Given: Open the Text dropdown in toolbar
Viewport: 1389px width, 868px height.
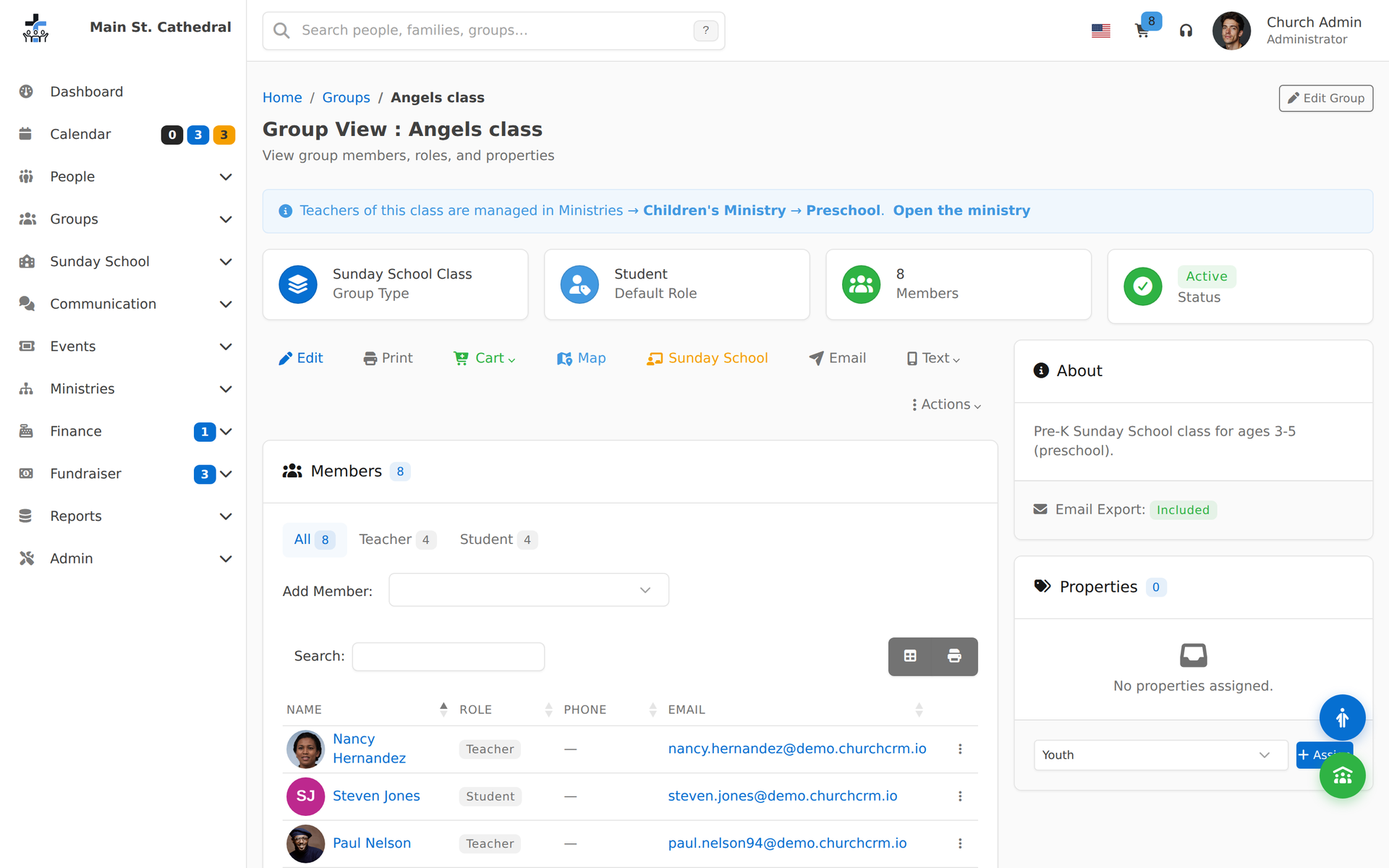Looking at the screenshot, I should [933, 358].
